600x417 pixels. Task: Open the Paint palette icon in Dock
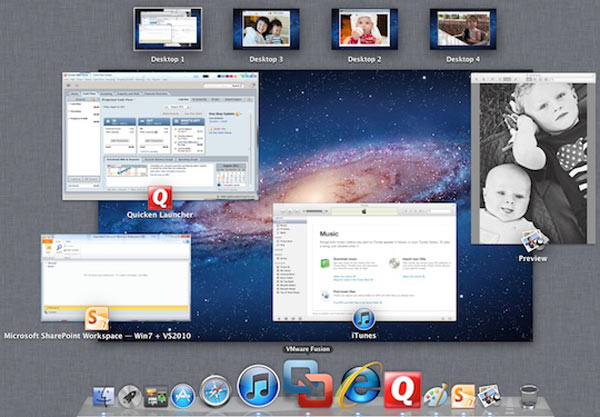point(436,394)
